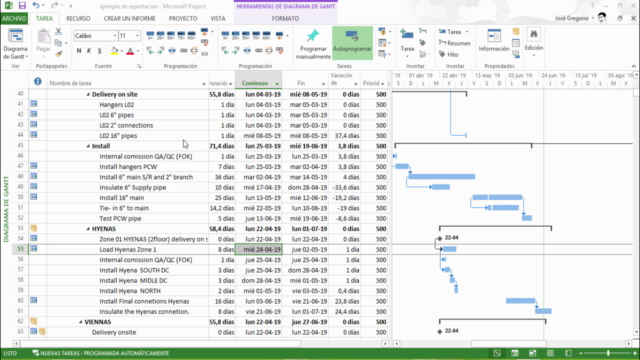Select the Test PCW pipe task name
This screenshot has width=640, height=360.
coord(120,218)
